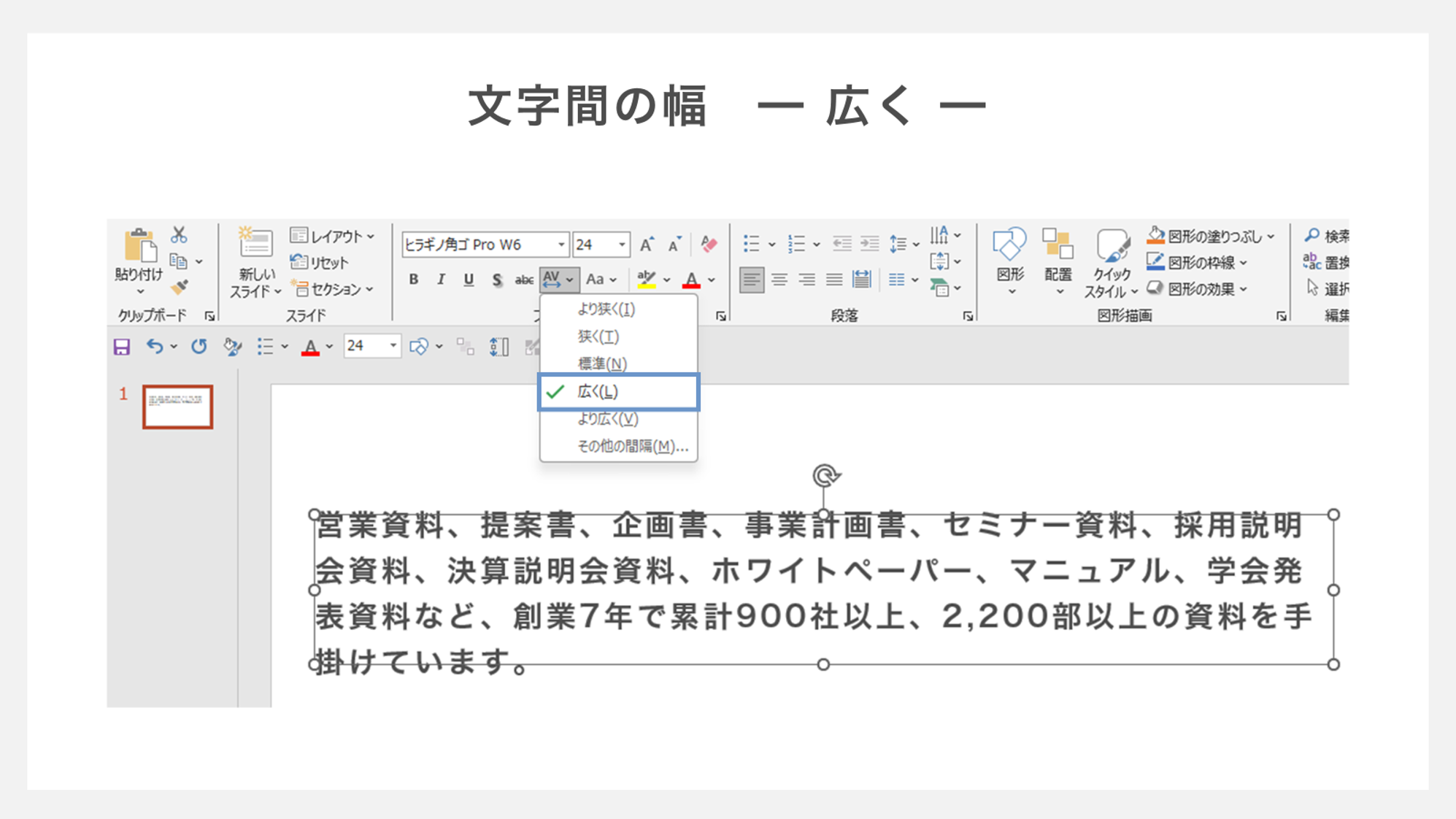
Task: Click the Increase Indent icon
Action: coord(870,244)
